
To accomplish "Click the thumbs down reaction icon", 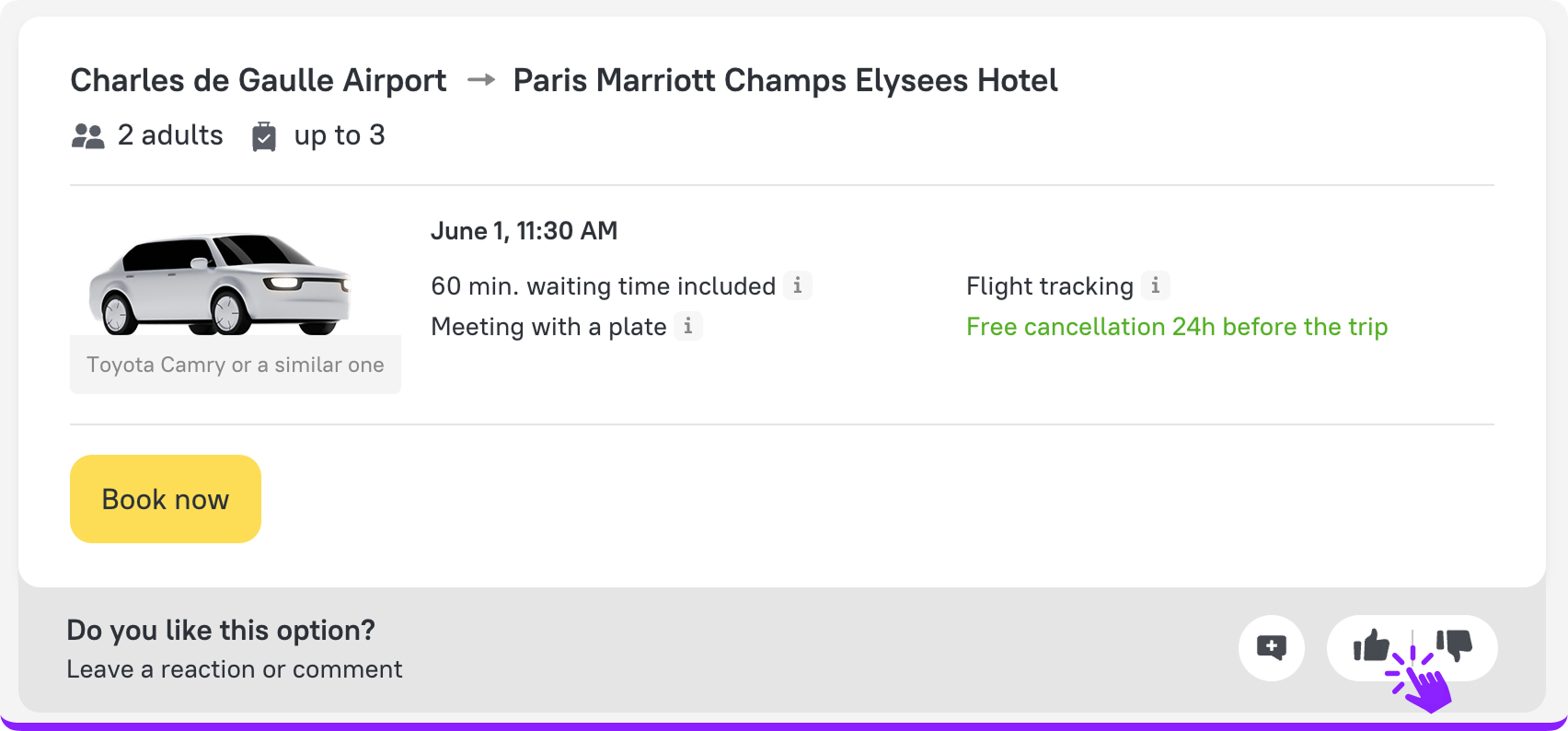I will pos(1455,644).
